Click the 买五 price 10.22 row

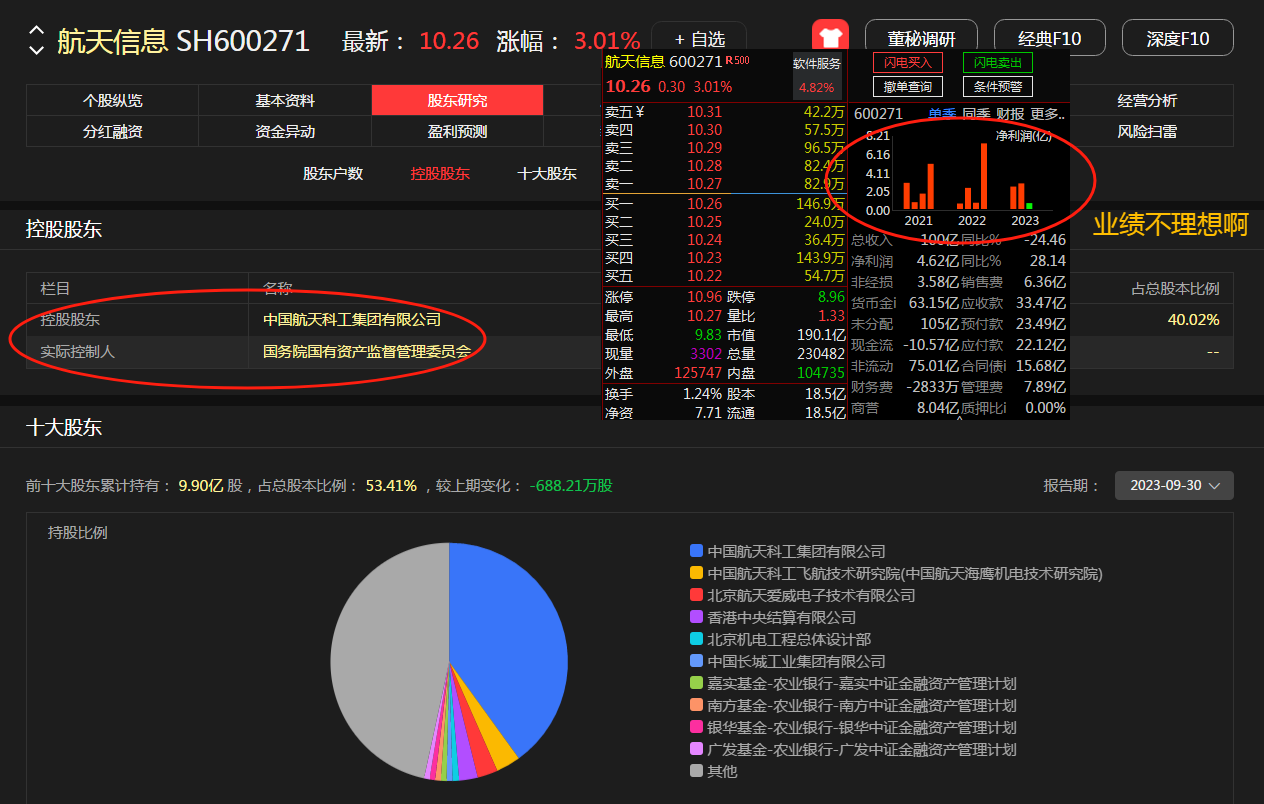pyautogui.click(x=725, y=275)
